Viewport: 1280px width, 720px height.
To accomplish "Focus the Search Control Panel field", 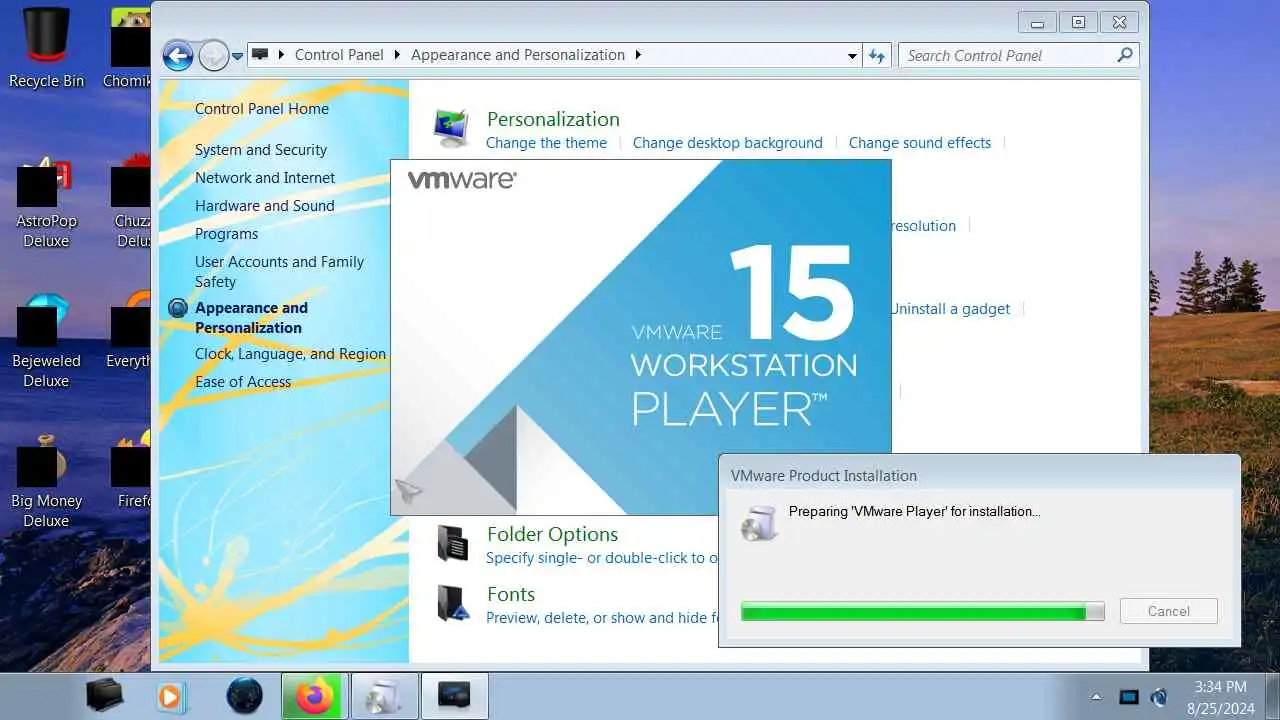I will click(1017, 56).
